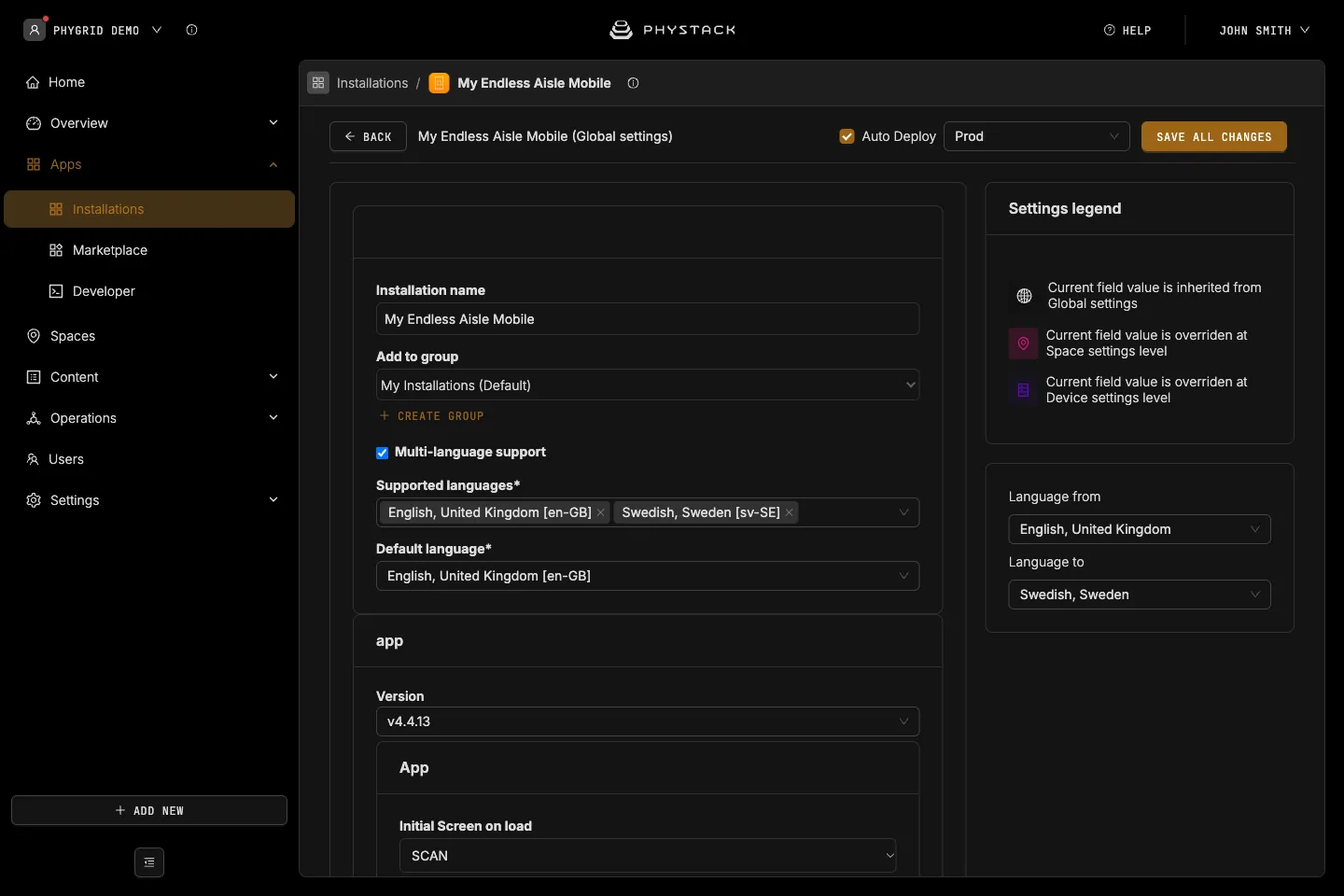The image size is (1344, 896).
Task: Open the Initial Screen on load dropdown
Action: 648,856
